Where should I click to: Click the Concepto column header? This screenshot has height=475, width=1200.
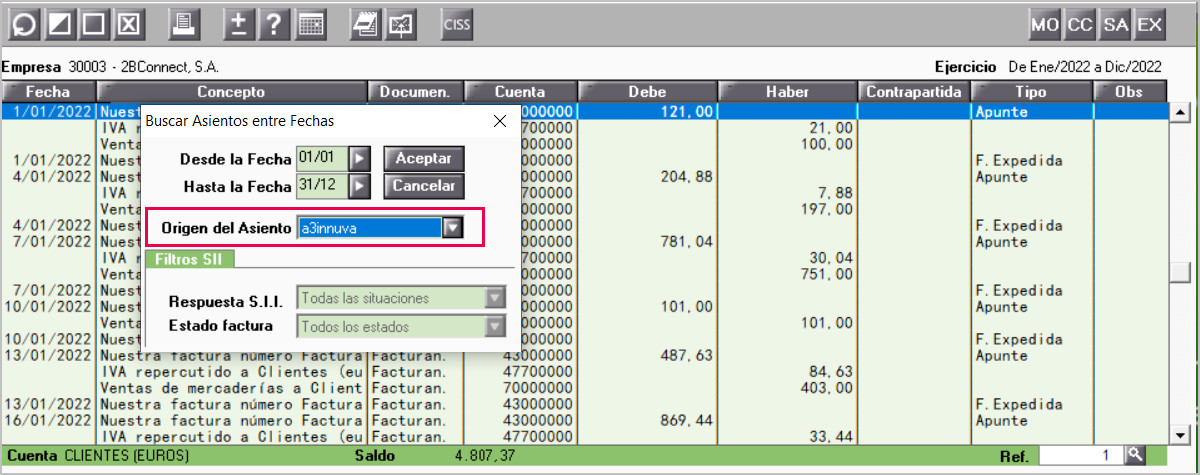[x=231, y=92]
